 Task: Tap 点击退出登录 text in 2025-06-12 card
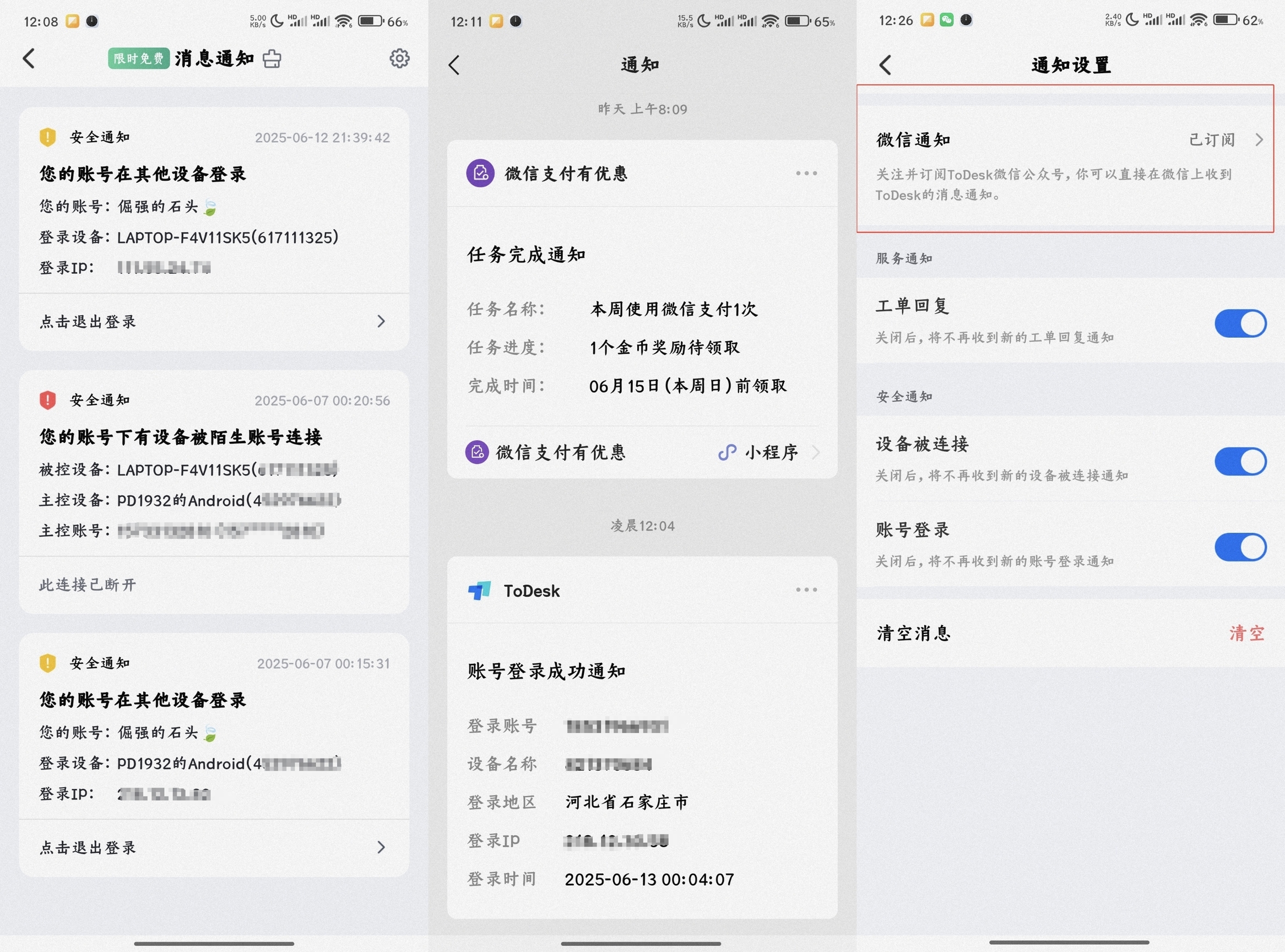point(88,322)
